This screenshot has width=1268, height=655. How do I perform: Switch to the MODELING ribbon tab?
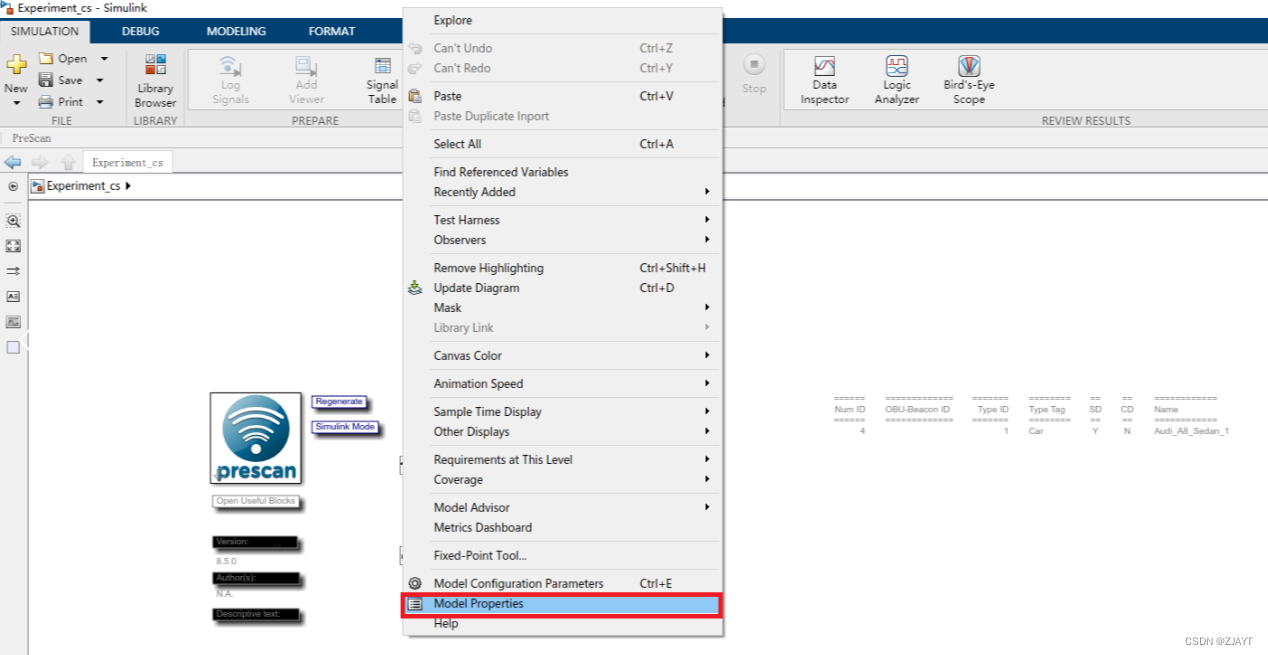[x=236, y=31]
